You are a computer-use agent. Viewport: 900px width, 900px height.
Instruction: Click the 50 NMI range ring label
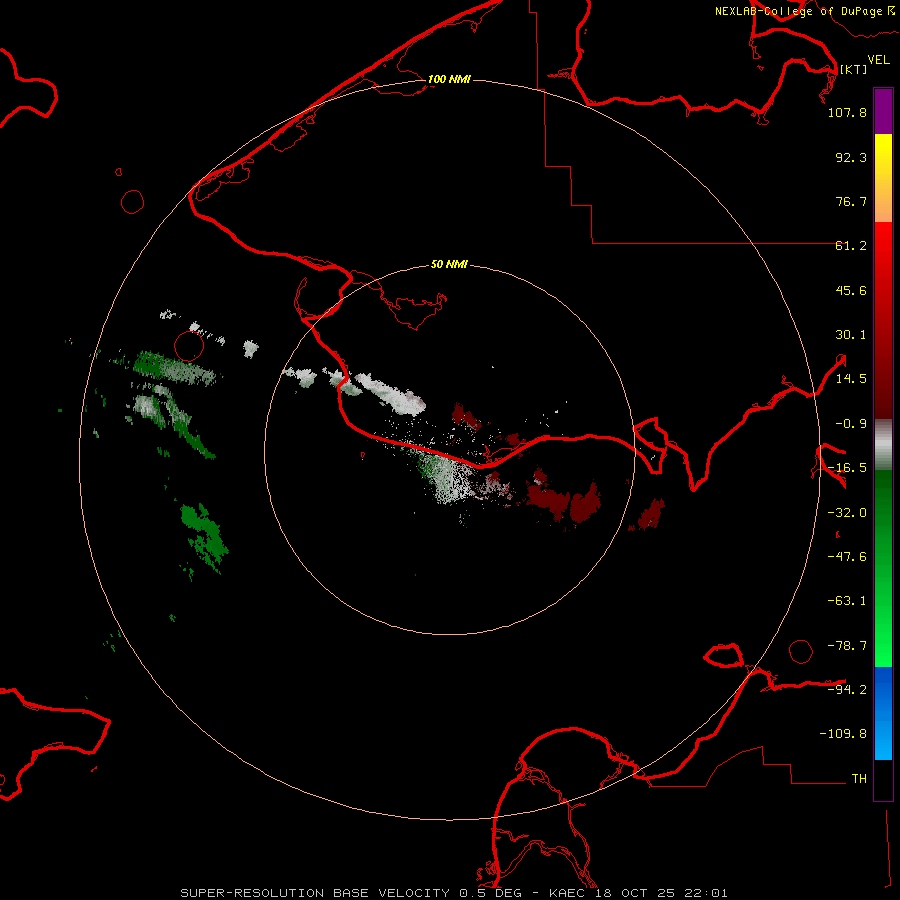pyautogui.click(x=449, y=264)
